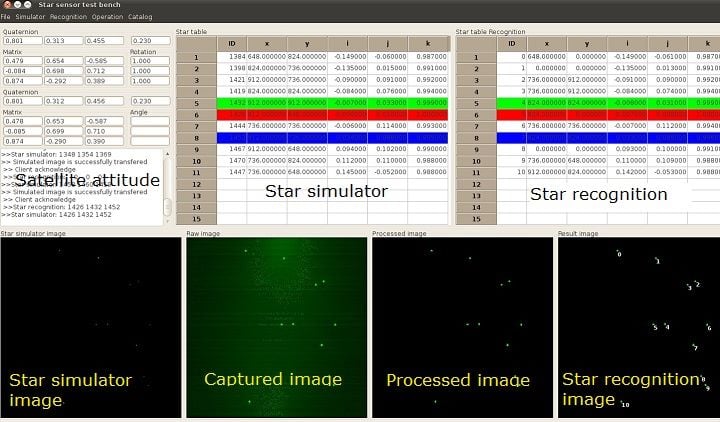The height and width of the screenshot is (422, 720).
Task: Open the Recognition menu
Action: click(x=68, y=17)
